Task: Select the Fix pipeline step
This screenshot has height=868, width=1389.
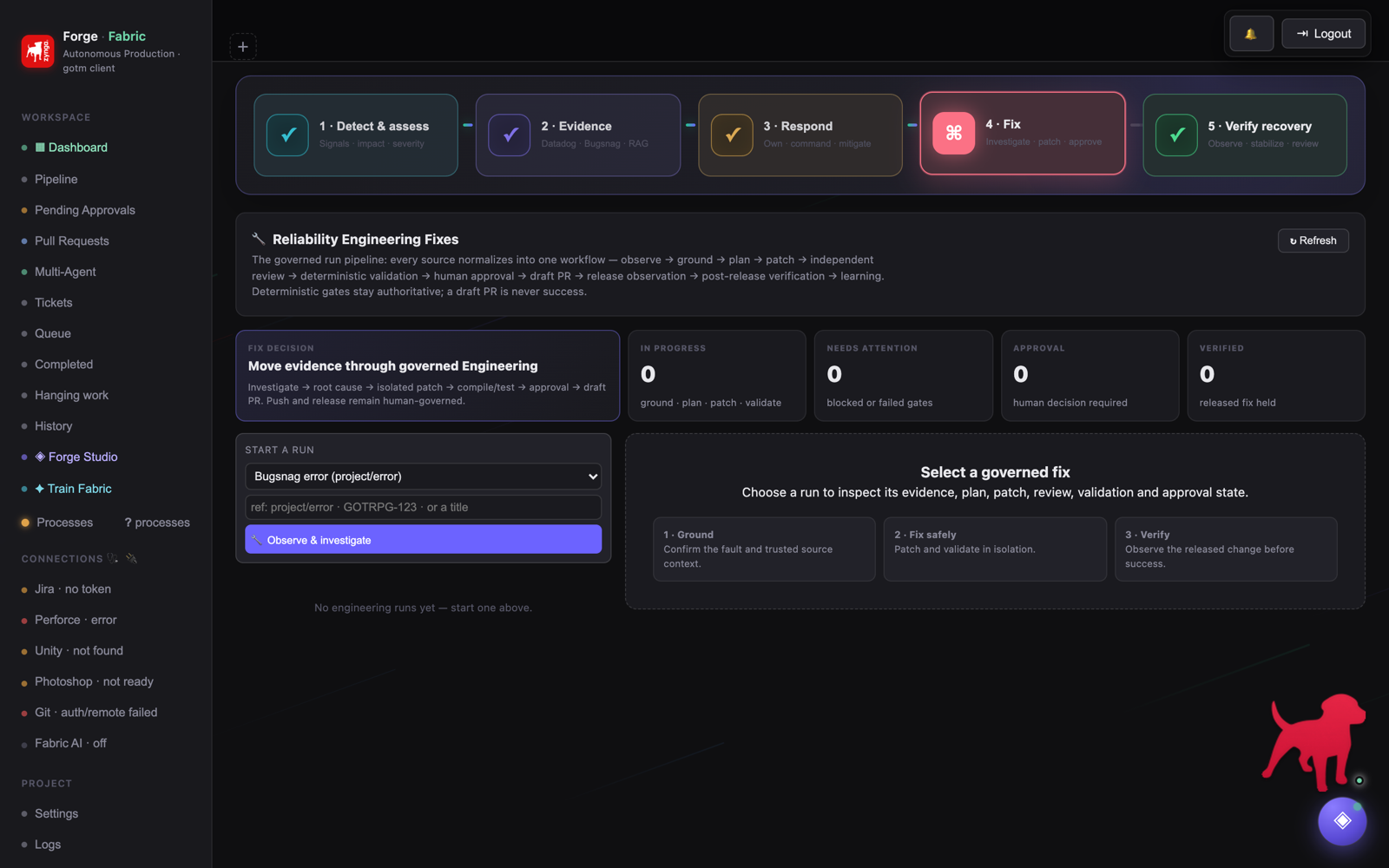Action: pyautogui.click(x=1023, y=133)
